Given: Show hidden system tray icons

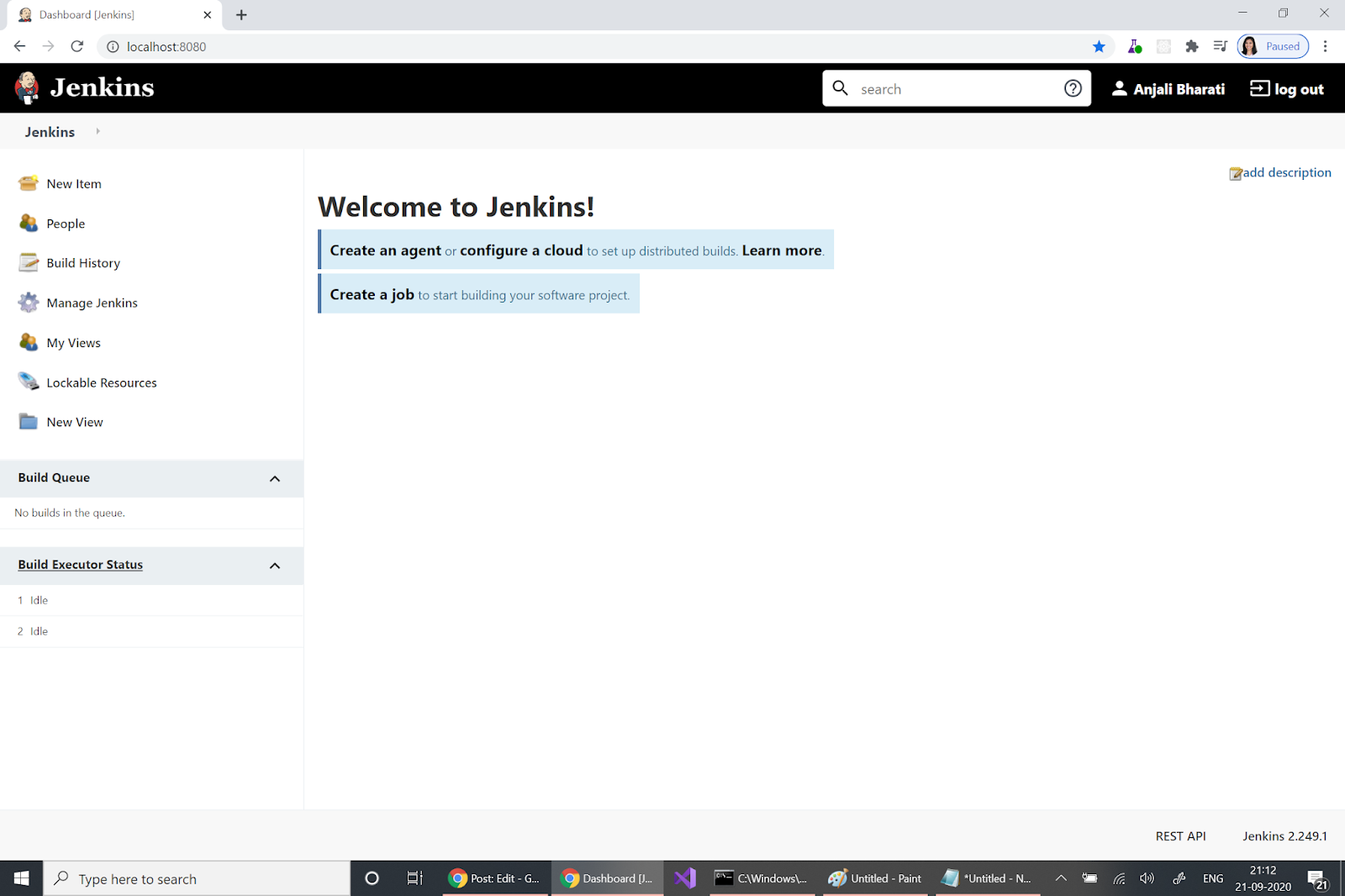Looking at the screenshot, I should click(1061, 878).
